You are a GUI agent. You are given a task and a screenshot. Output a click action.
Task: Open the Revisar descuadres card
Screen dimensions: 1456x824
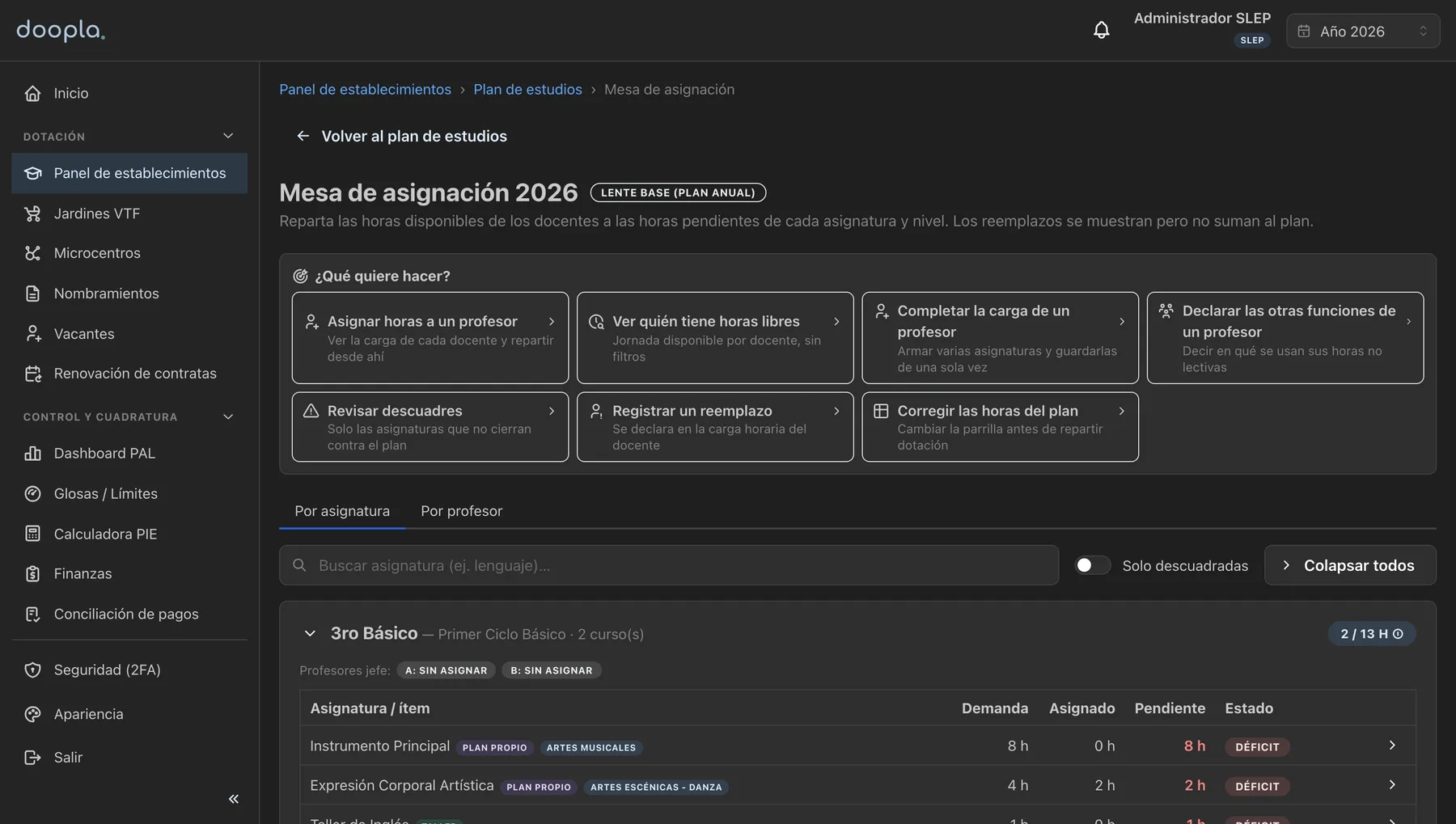pyautogui.click(x=430, y=427)
